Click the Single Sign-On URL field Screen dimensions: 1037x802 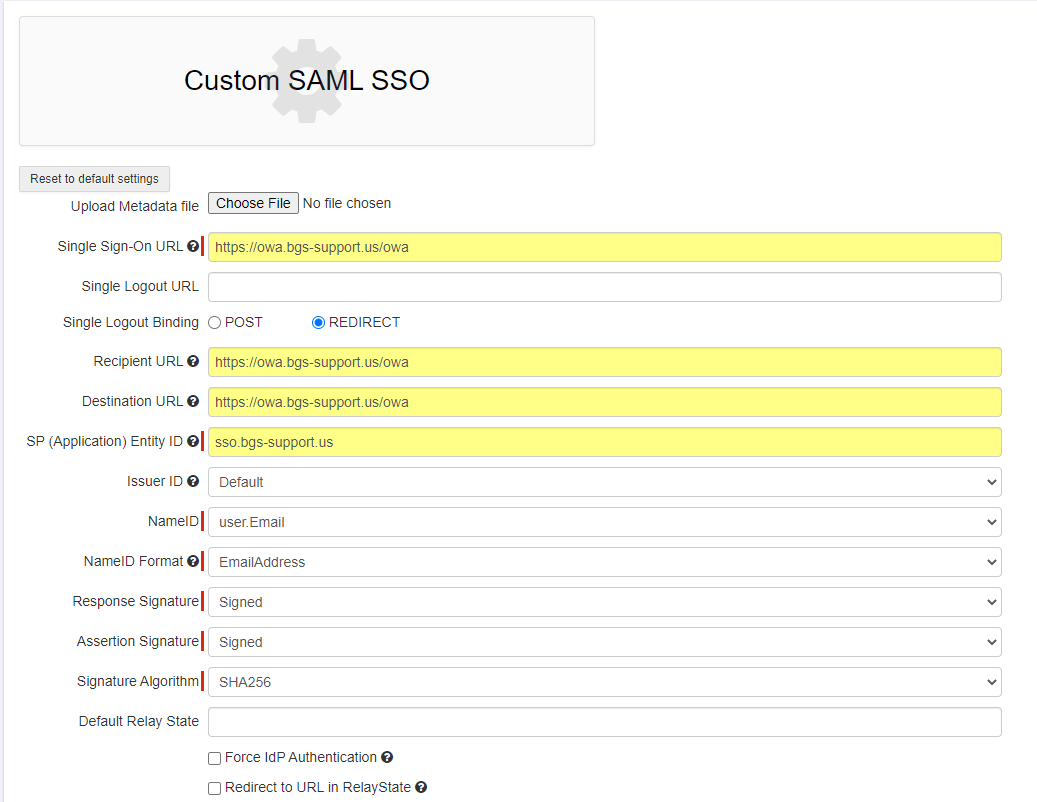604,247
